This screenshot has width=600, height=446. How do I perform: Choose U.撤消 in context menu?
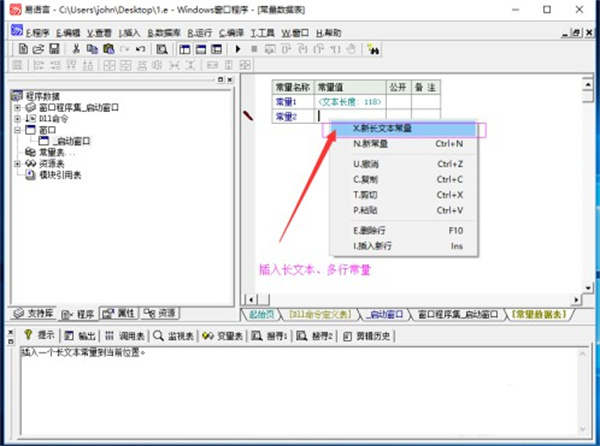404,164
